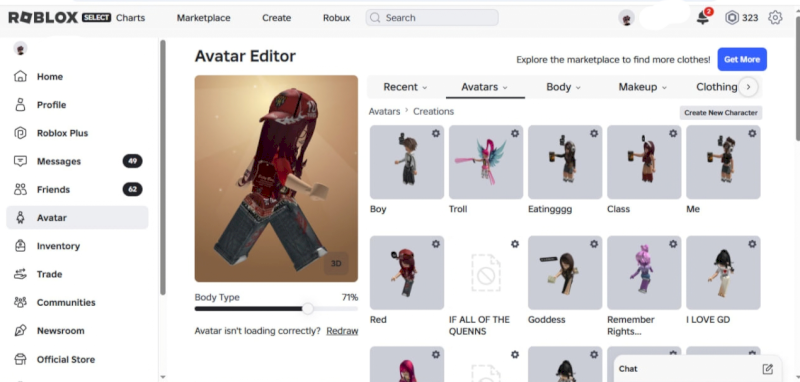
Task: Click the Inventory icon in sidebar
Action: [x=20, y=246]
